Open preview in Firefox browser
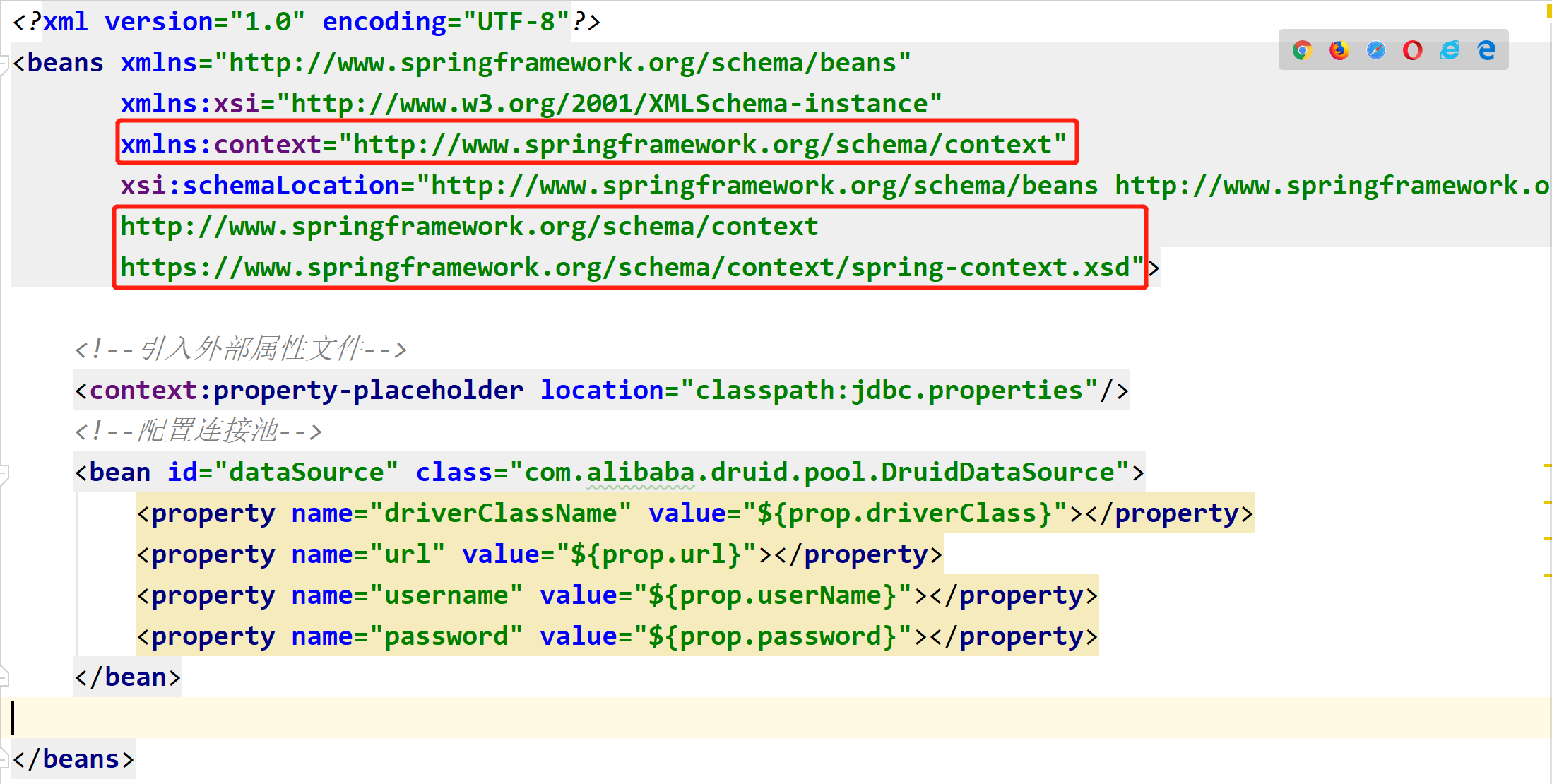The image size is (1552, 784). pyautogui.click(x=1339, y=50)
